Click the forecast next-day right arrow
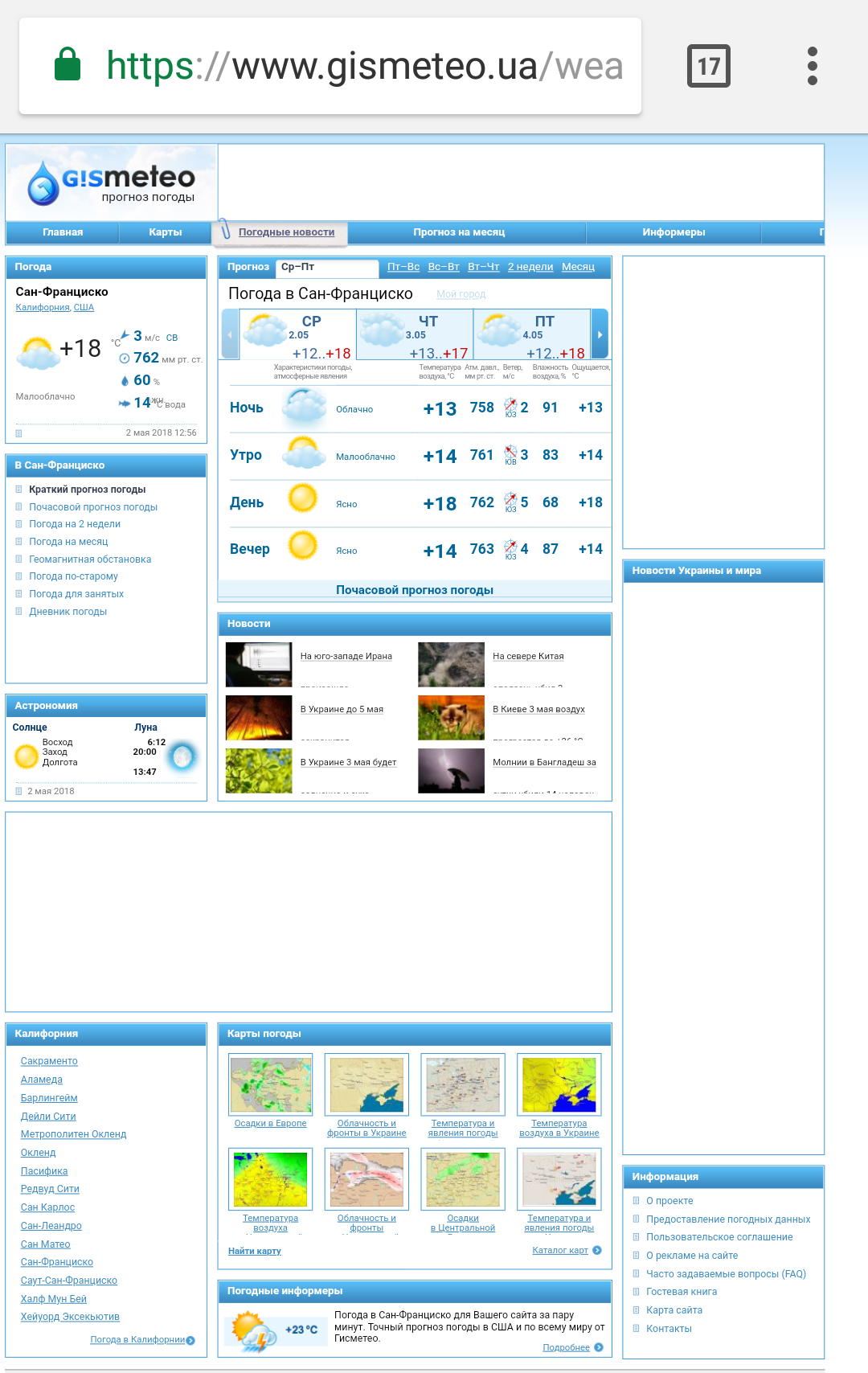Screen dimensions: 868x1373 click(x=600, y=334)
